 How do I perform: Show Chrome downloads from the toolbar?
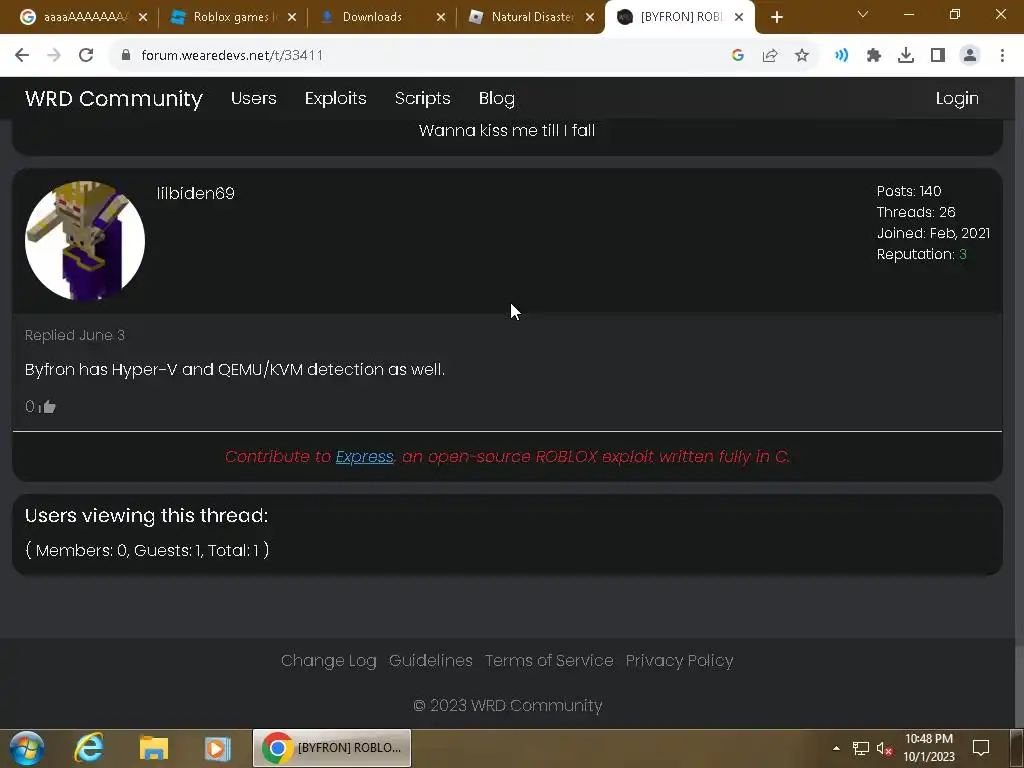tap(906, 56)
